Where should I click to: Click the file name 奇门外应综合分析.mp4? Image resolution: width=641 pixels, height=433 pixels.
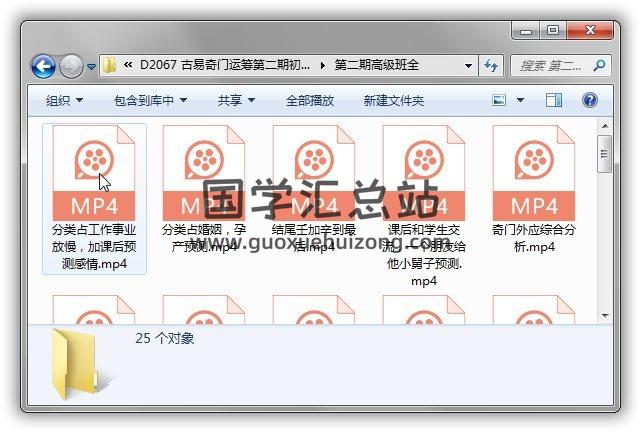click(534, 238)
